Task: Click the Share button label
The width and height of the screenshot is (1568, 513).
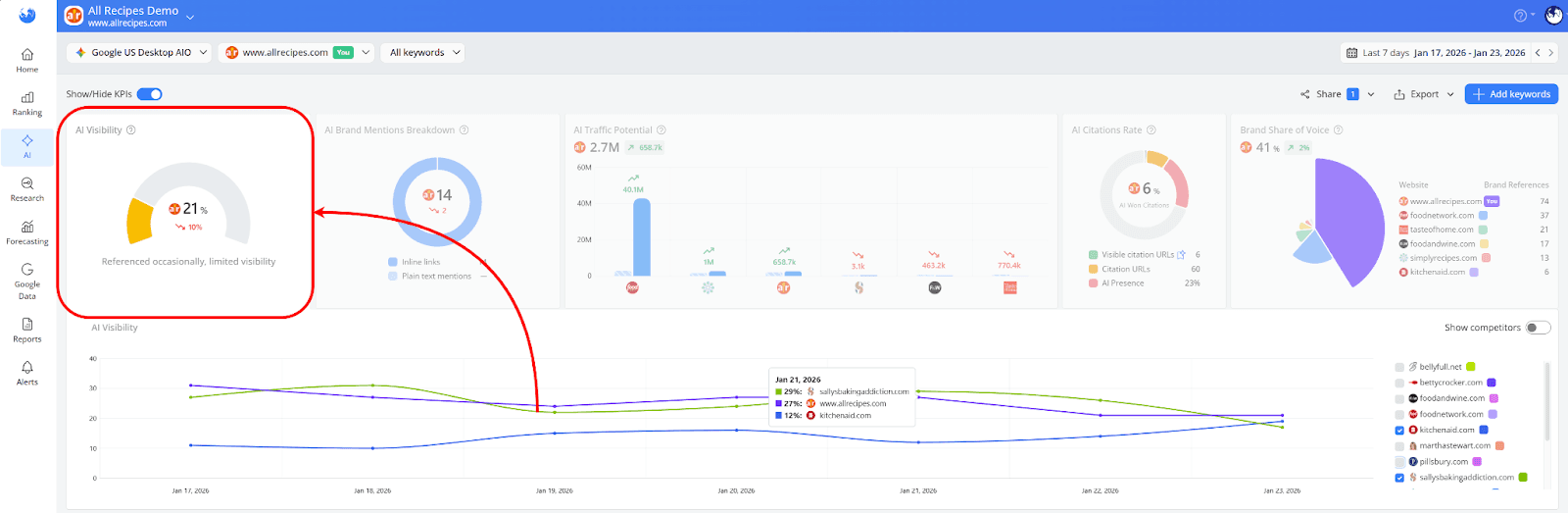Action: point(1329,94)
